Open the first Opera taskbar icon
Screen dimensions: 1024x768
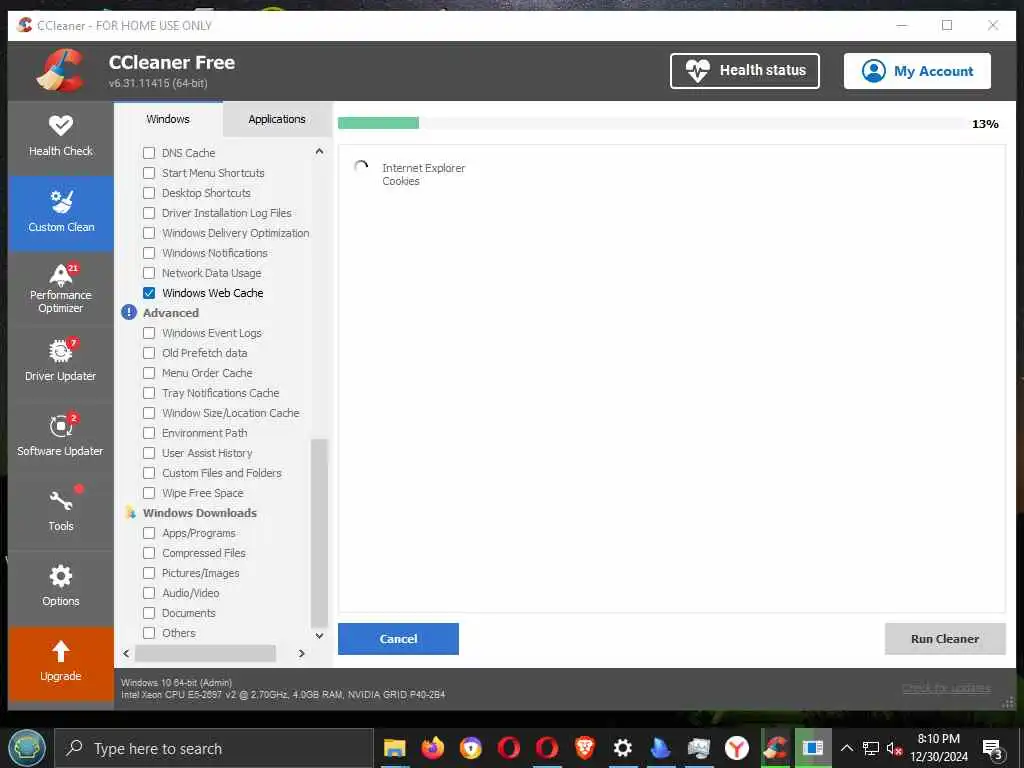click(509, 748)
